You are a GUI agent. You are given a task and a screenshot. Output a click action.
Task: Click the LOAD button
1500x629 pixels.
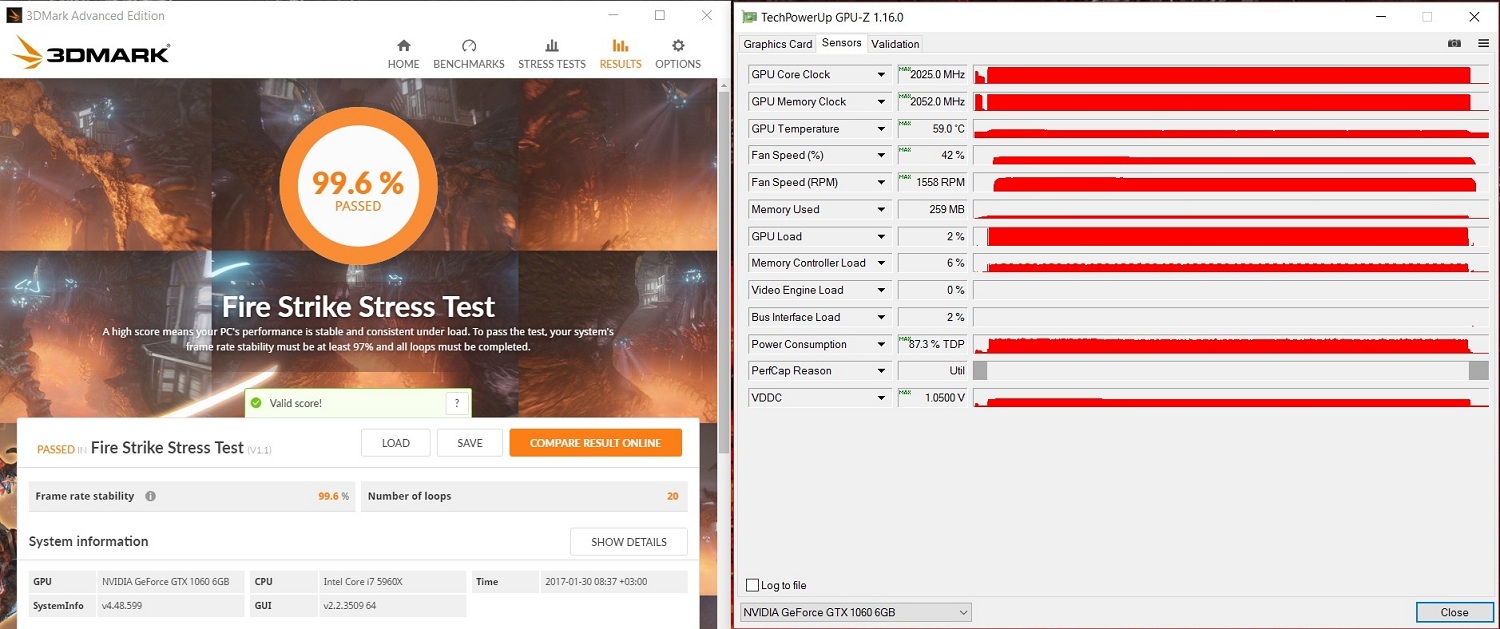click(x=396, y=443)
